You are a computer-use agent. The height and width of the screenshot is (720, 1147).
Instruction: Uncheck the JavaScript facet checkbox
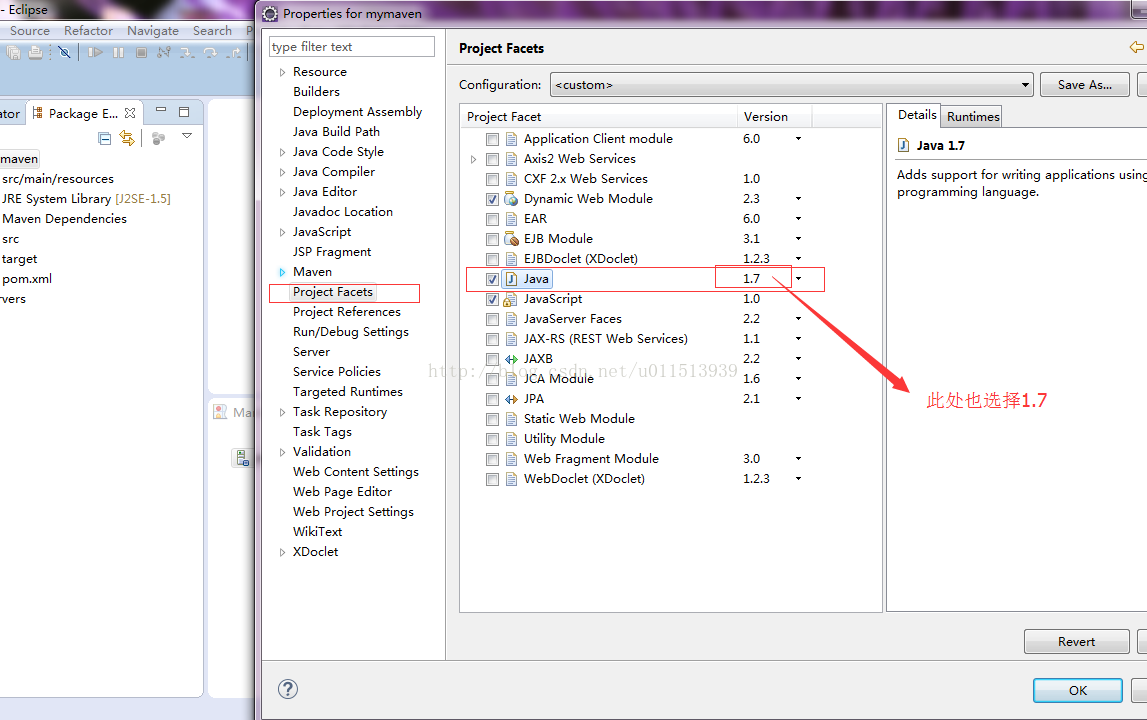pyautogui.click(x=492, y=299)
